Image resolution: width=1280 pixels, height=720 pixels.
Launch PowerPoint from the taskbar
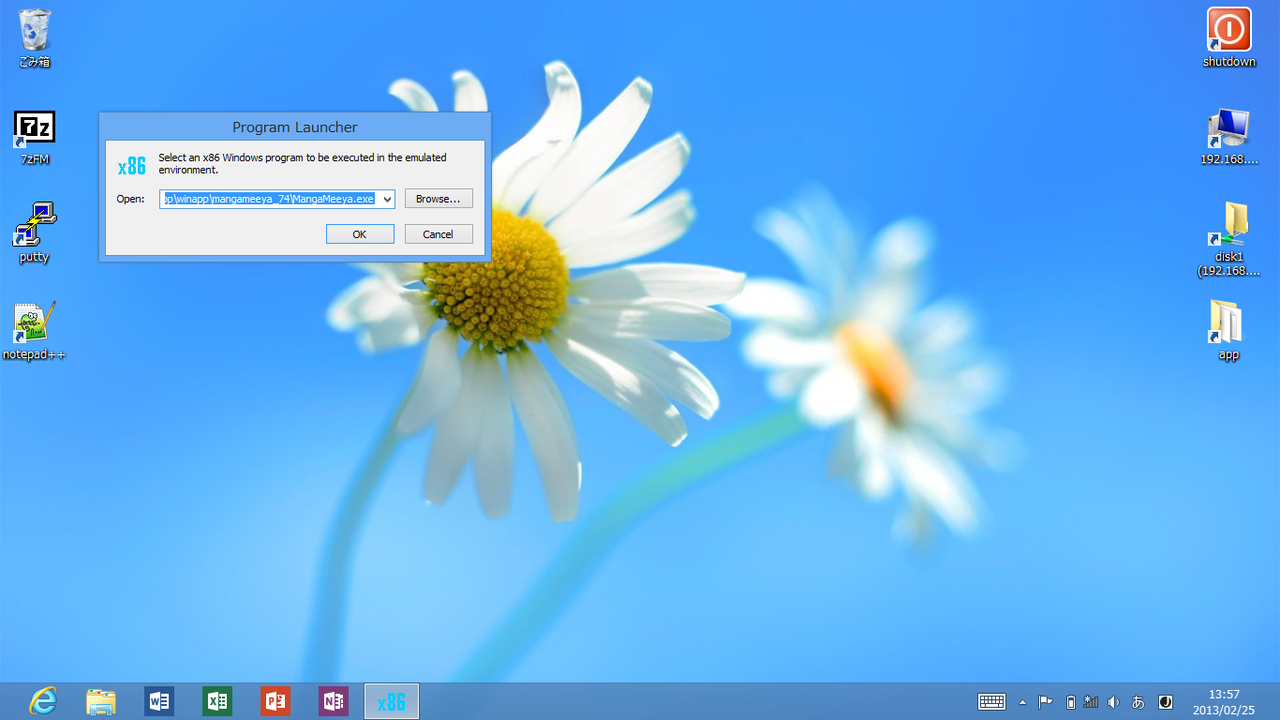coord(275,701)
